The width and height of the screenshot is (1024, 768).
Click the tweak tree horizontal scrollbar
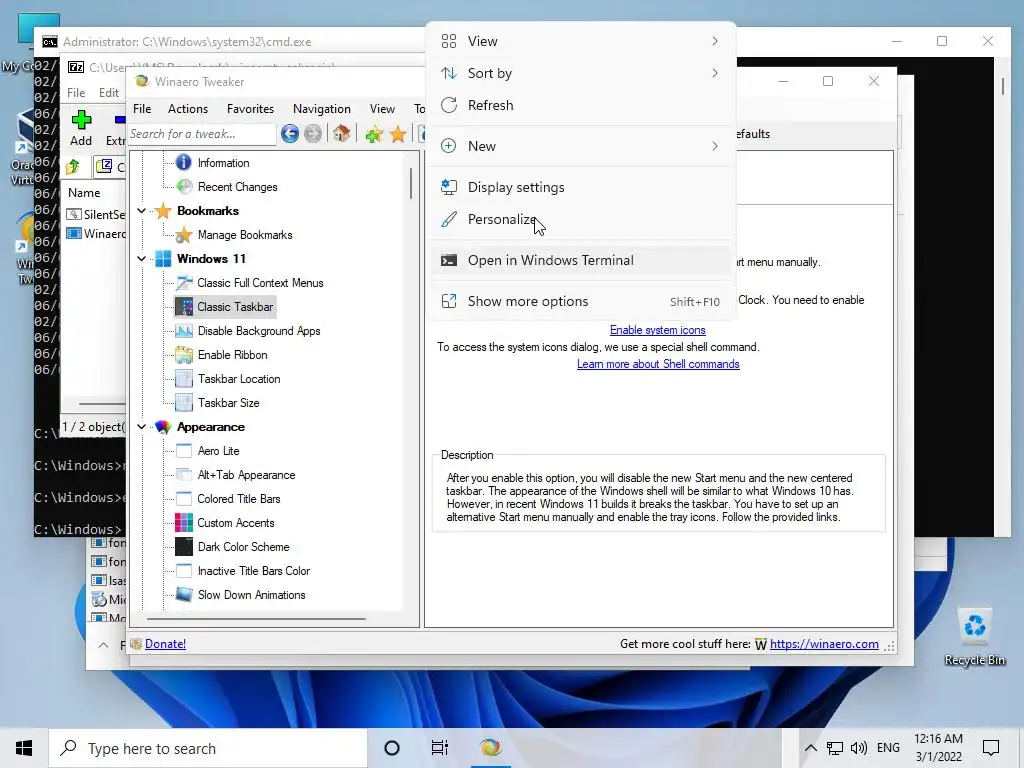256,618
